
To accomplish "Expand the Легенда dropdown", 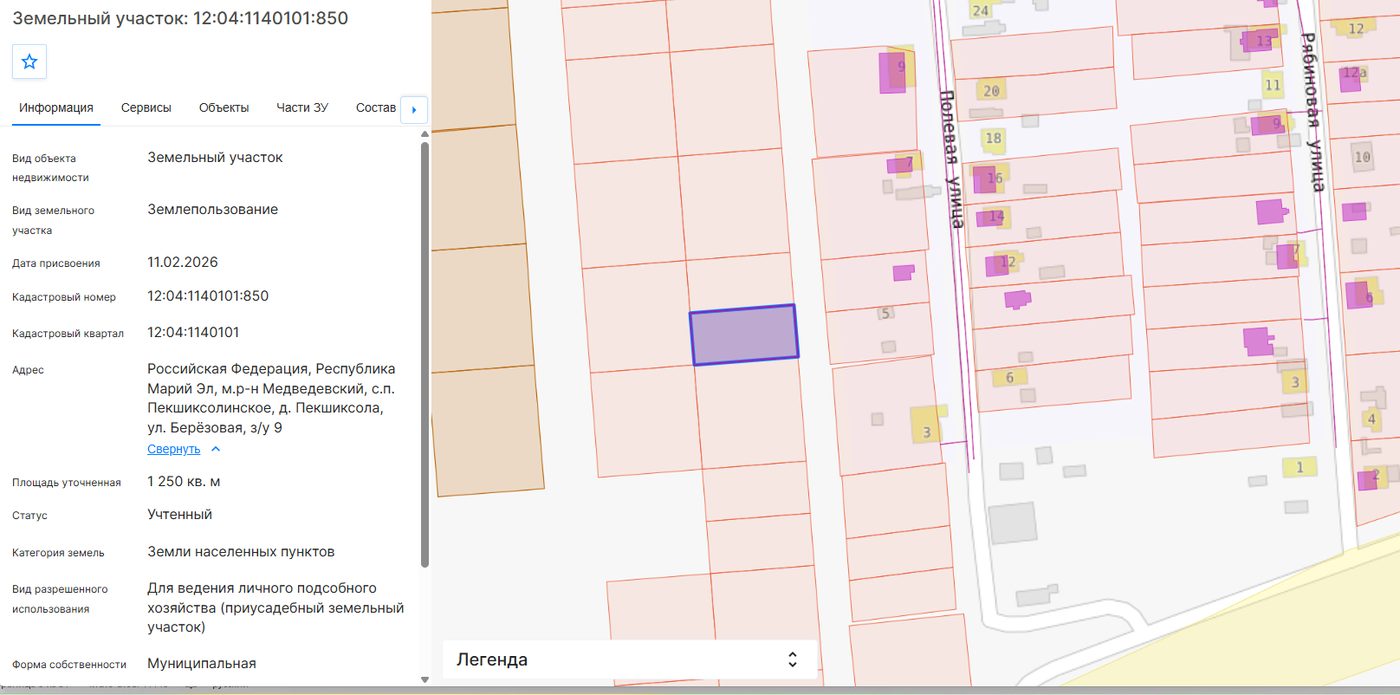I will [629, 660].
